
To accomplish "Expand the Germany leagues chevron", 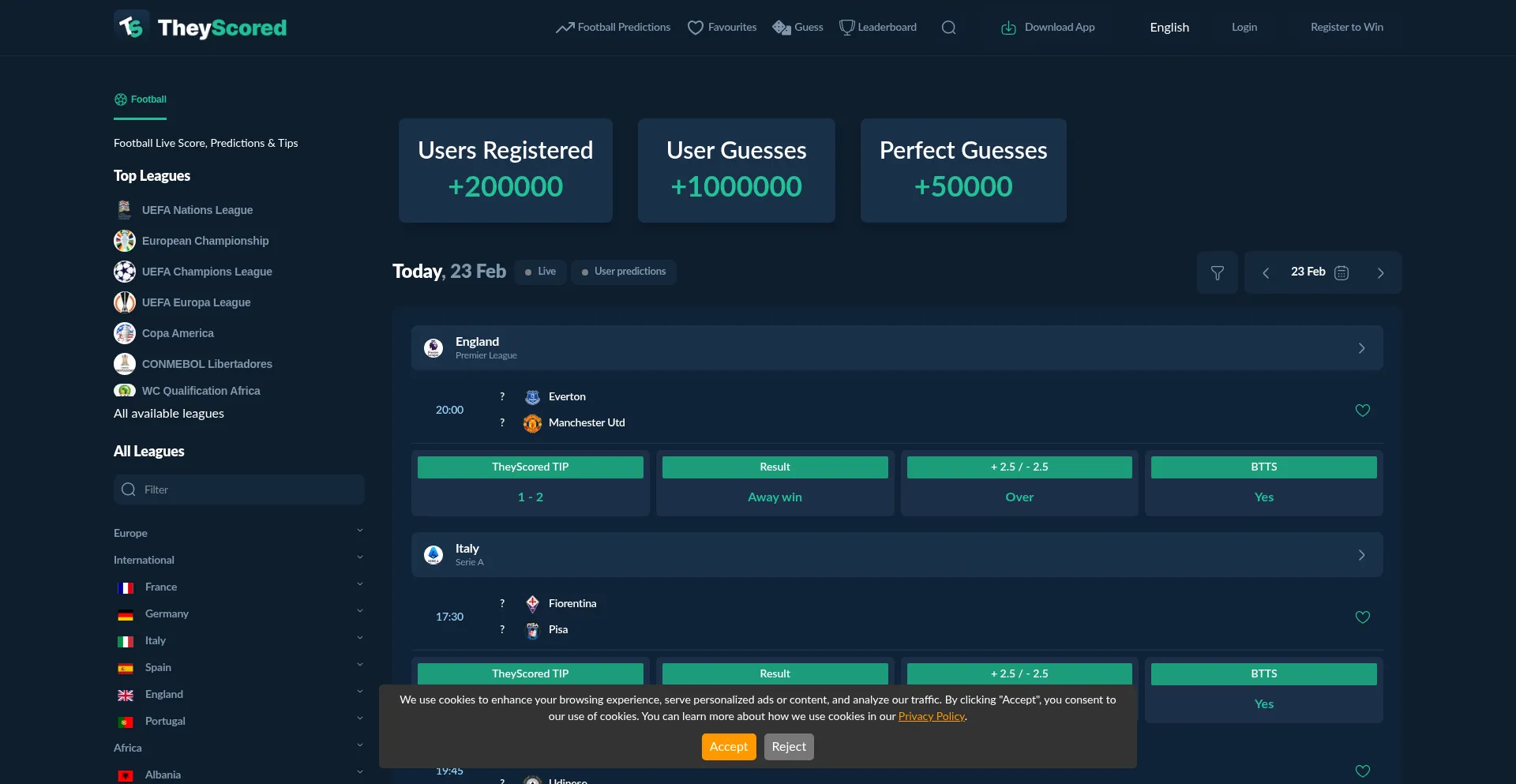I will click(360, 611).
